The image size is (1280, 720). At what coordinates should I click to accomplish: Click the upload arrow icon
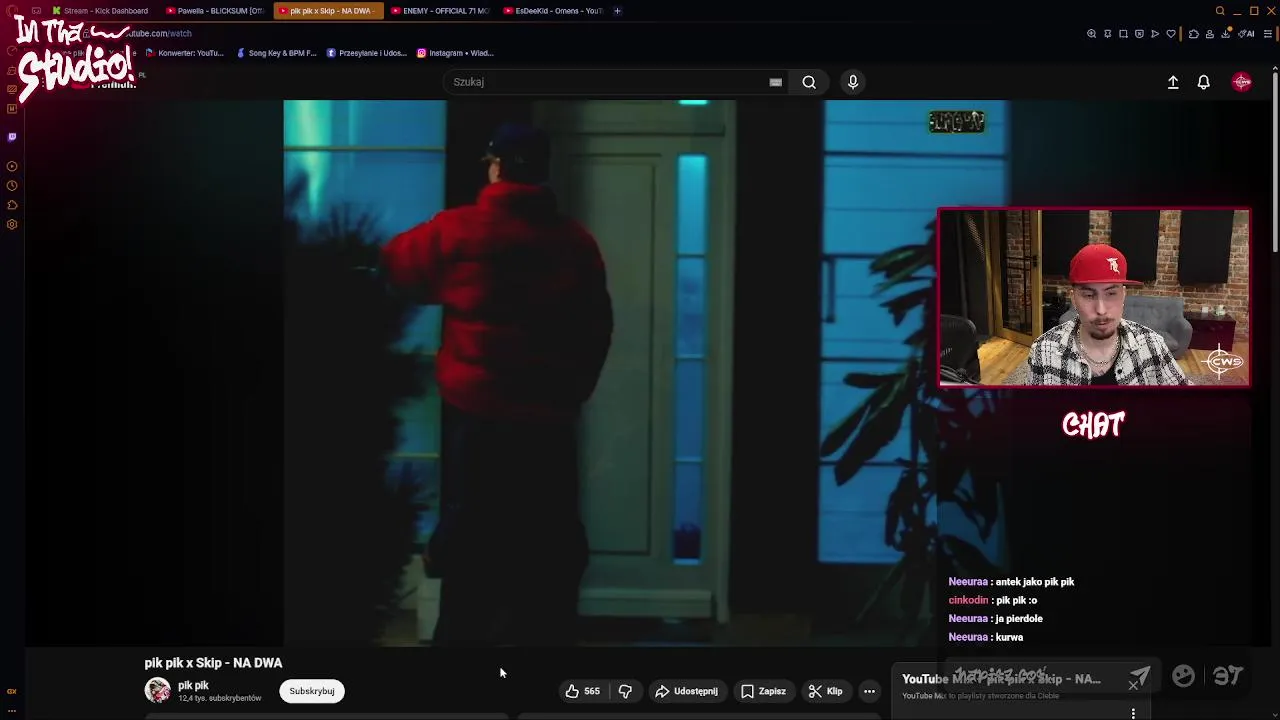[1173, 82]
